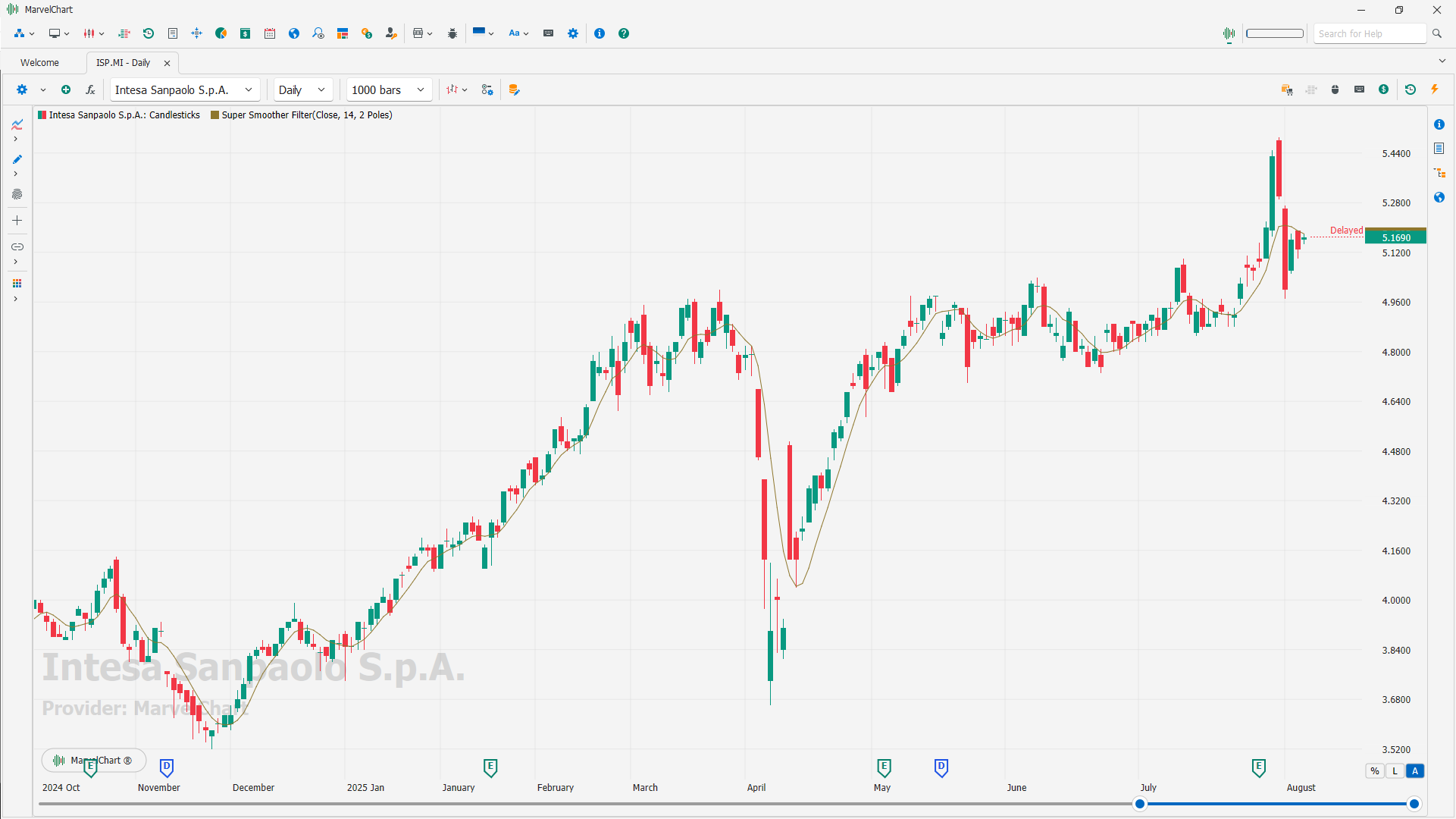Add a new item with the green plus icon
Image resolution: width=1456 pixels, height=819 pixels.
click(66, 89)
